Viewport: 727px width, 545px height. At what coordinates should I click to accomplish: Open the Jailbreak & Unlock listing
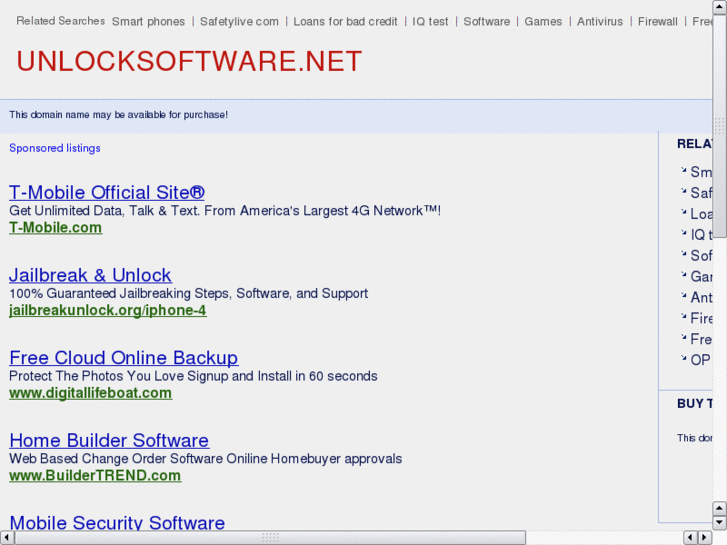(90, 276)
